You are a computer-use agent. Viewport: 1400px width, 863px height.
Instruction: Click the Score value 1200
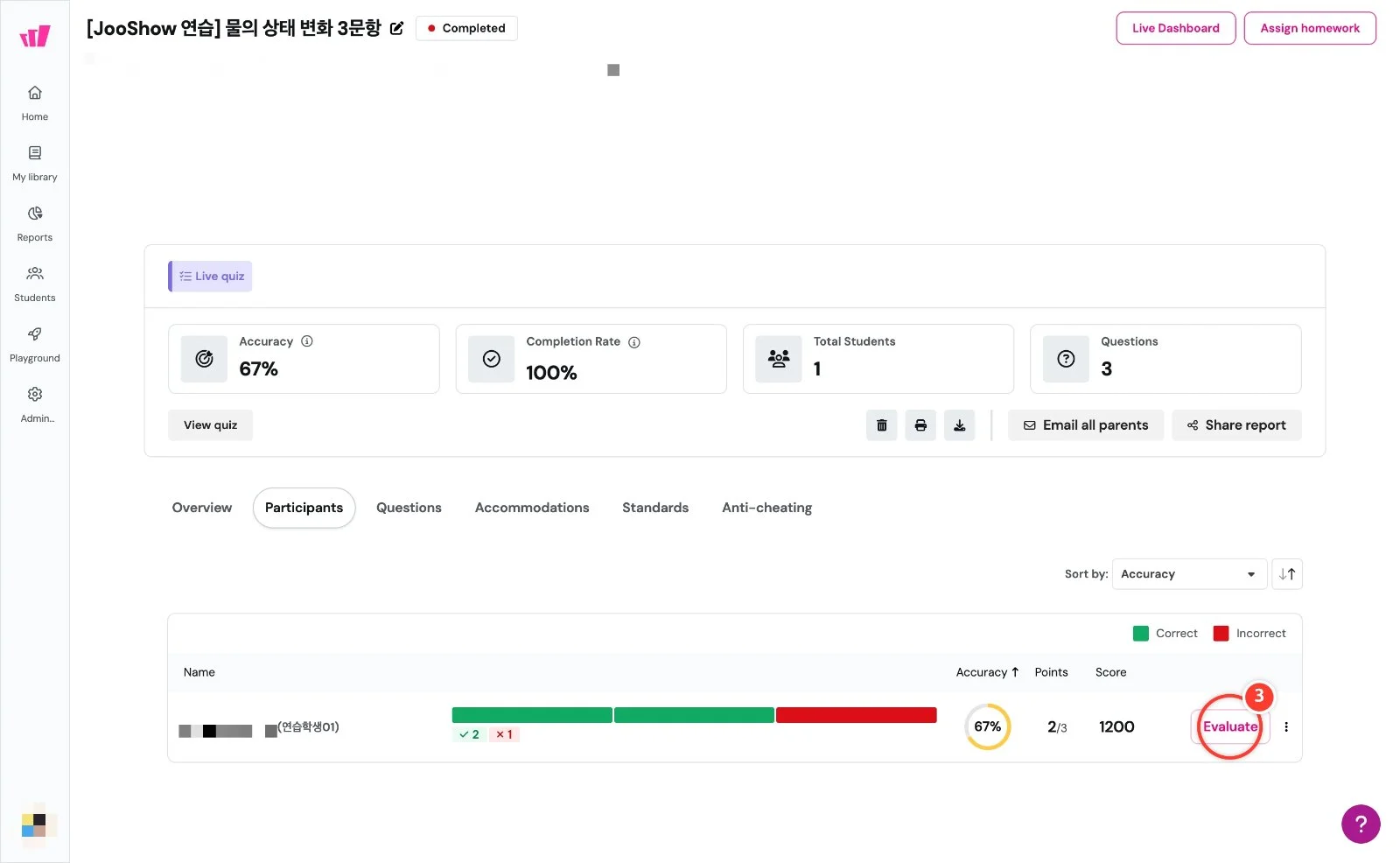coord(1116,726)
